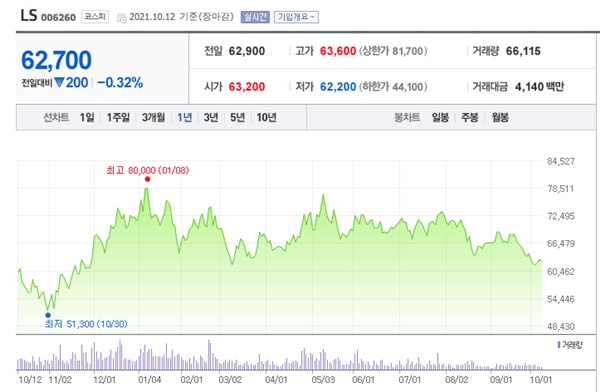This screenshot has height=392, width=600.
Task: Select the 10년 line chart period
Action: 266,117
